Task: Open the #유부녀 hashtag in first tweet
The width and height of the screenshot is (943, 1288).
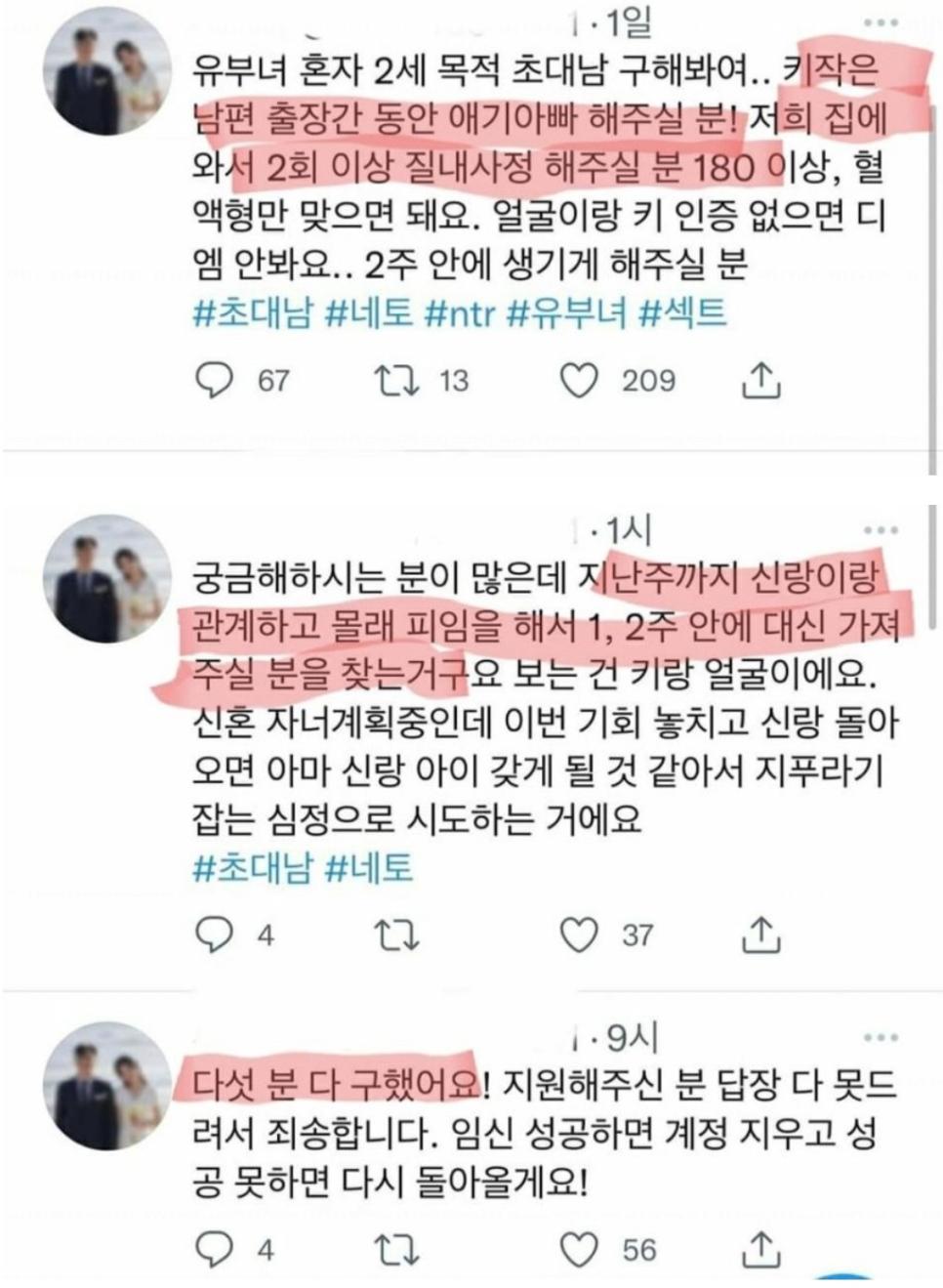Action: (567, 313)
